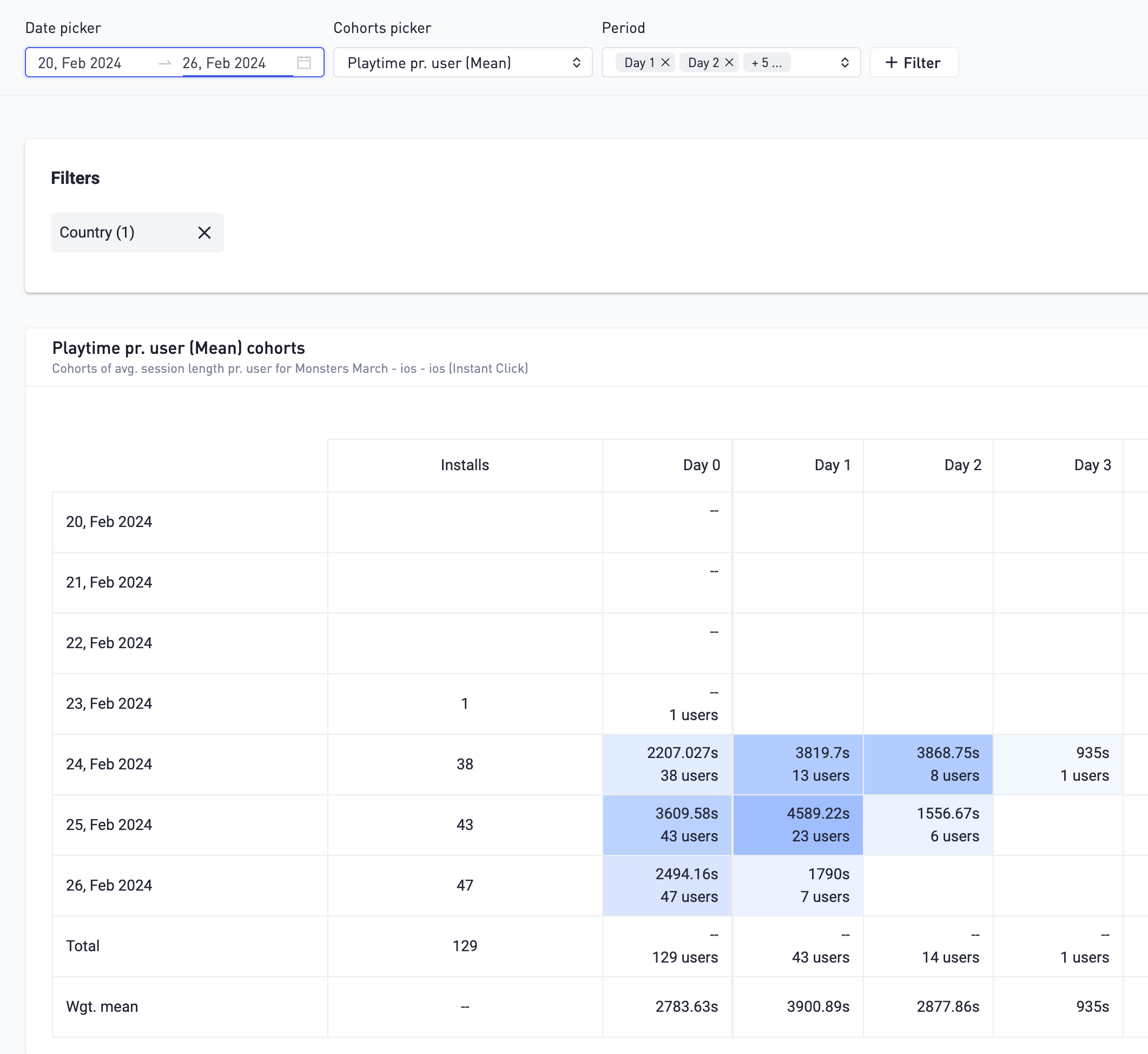
Task: Click the 14 users total cell
Action: click(x=928, y=946)
